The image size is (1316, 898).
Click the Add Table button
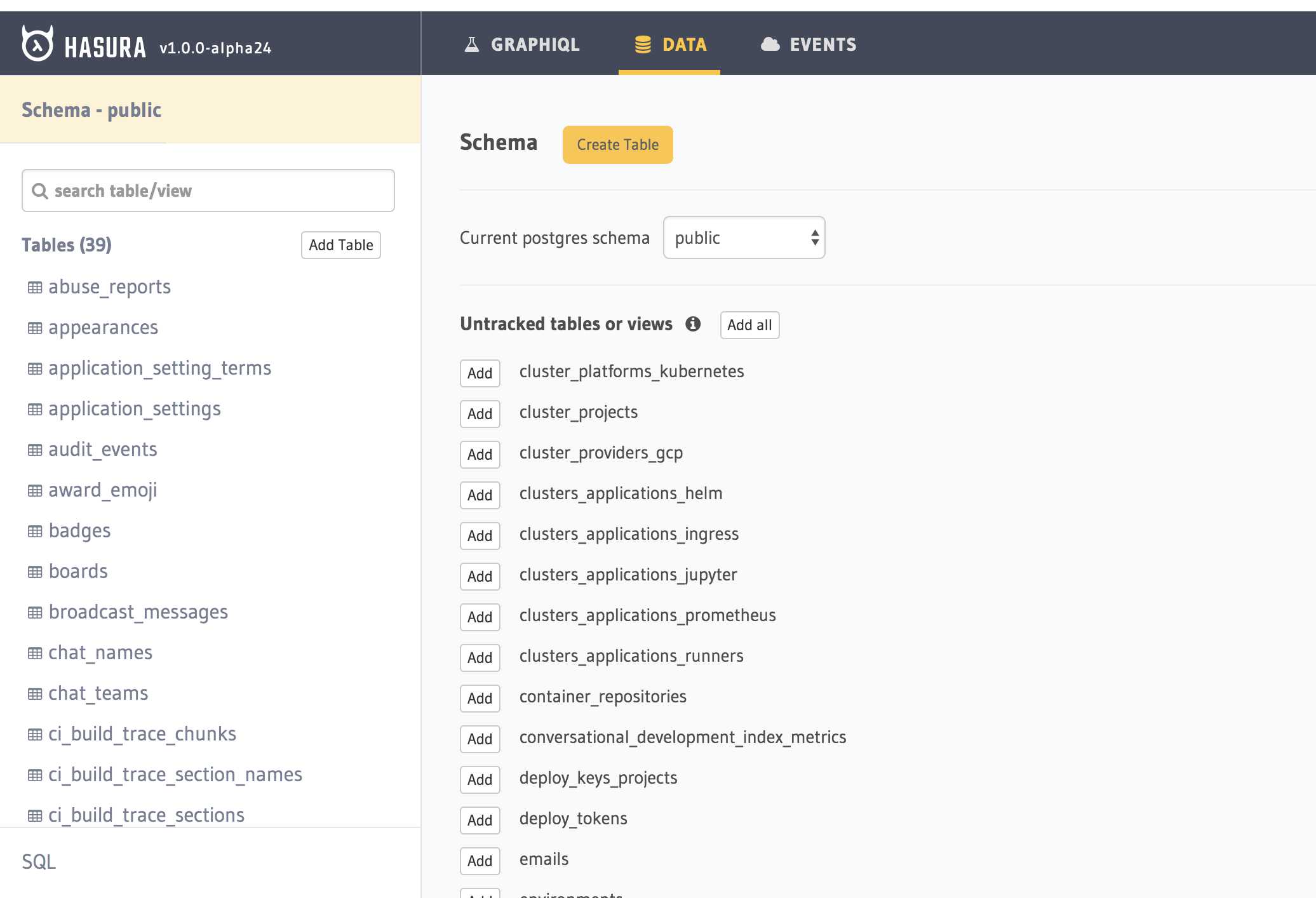pos(341,245)
